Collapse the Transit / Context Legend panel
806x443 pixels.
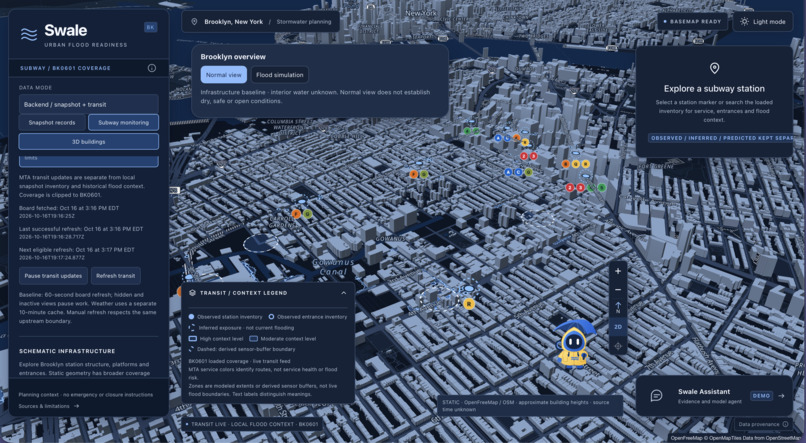(343, 293)
